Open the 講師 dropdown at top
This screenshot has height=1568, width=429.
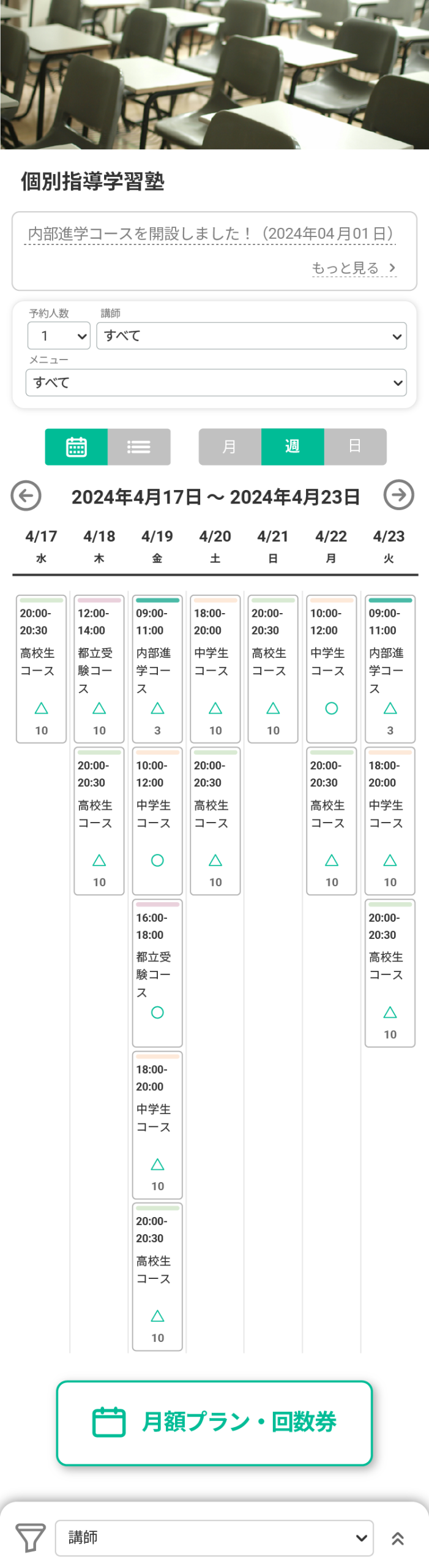pyautogui.click(x=251, y=336)
